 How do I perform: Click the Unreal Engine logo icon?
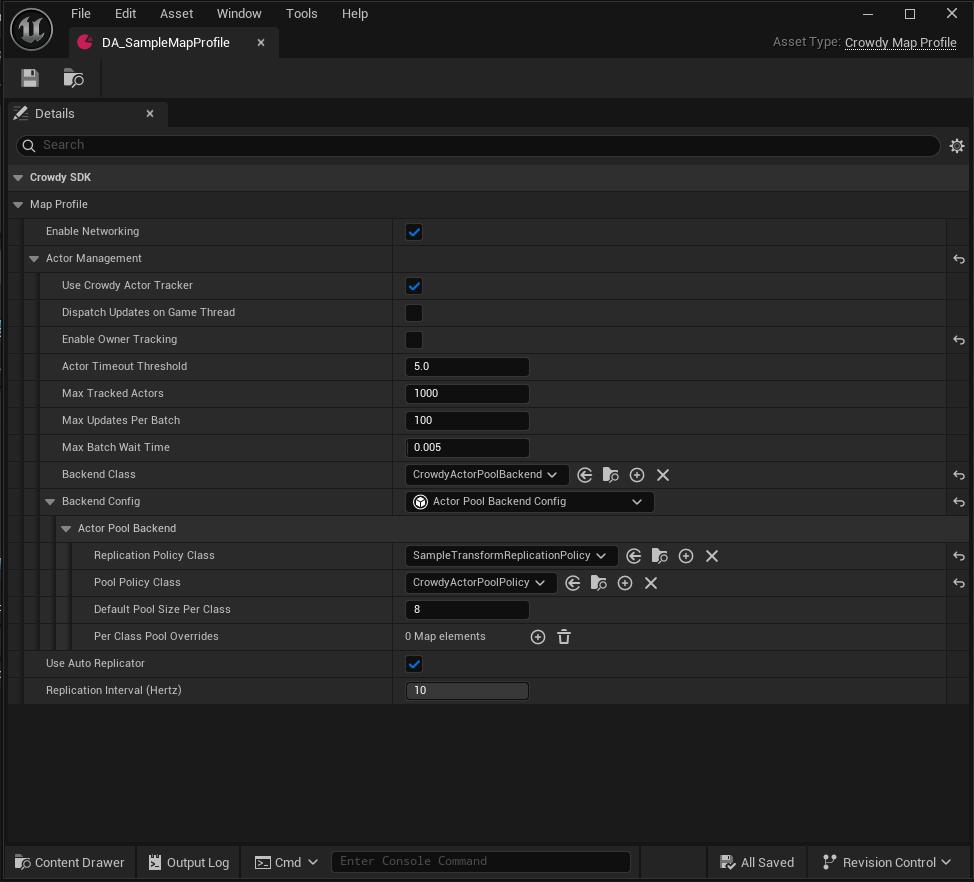pos(31,29)
